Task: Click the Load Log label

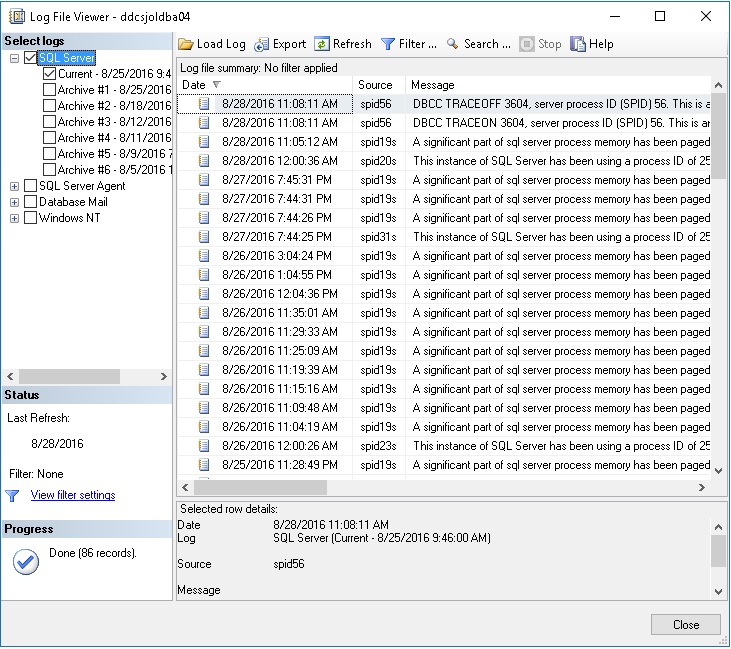Action: click(x=221, y=44)
